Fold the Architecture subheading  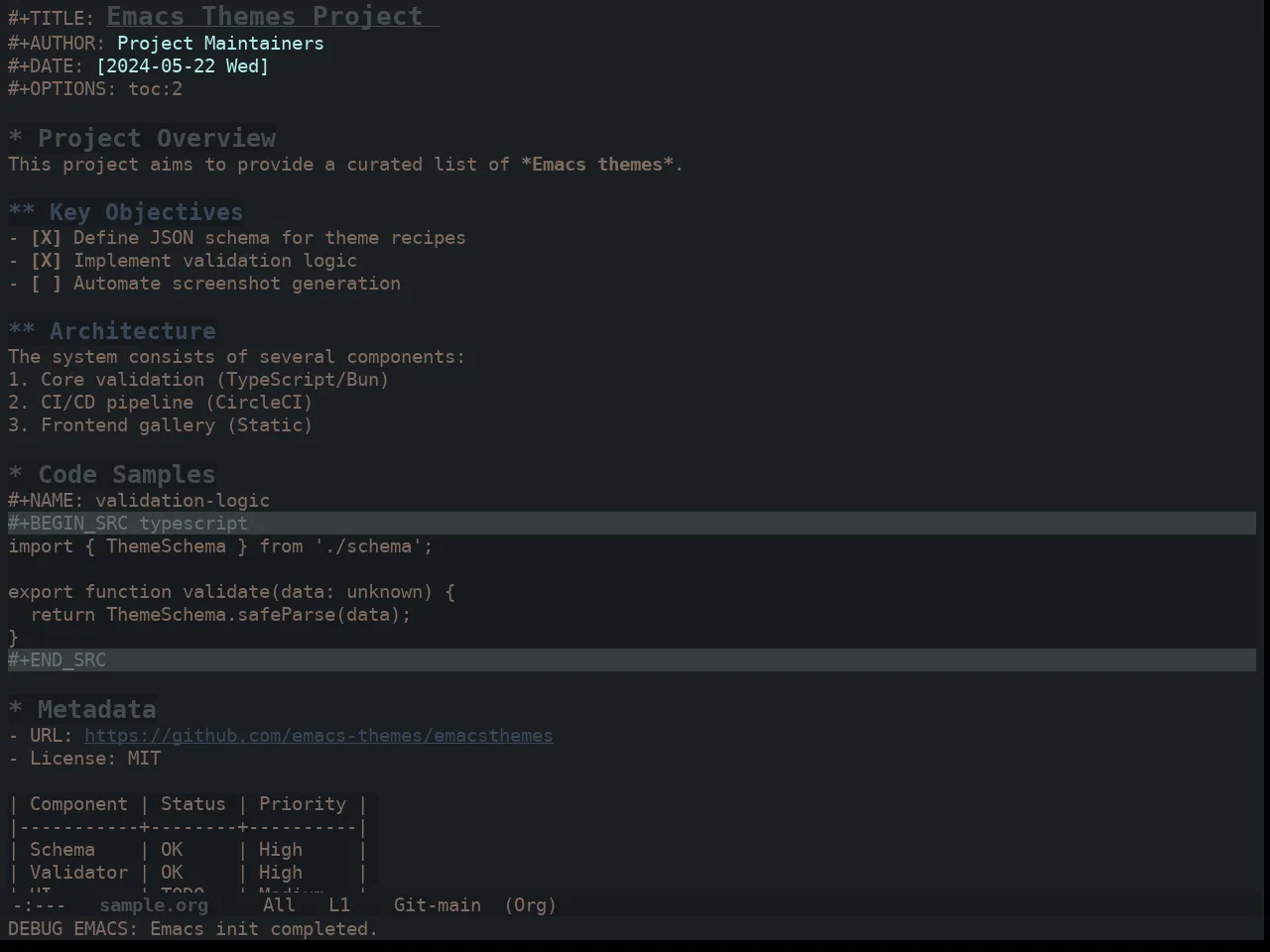pos(22,331)
